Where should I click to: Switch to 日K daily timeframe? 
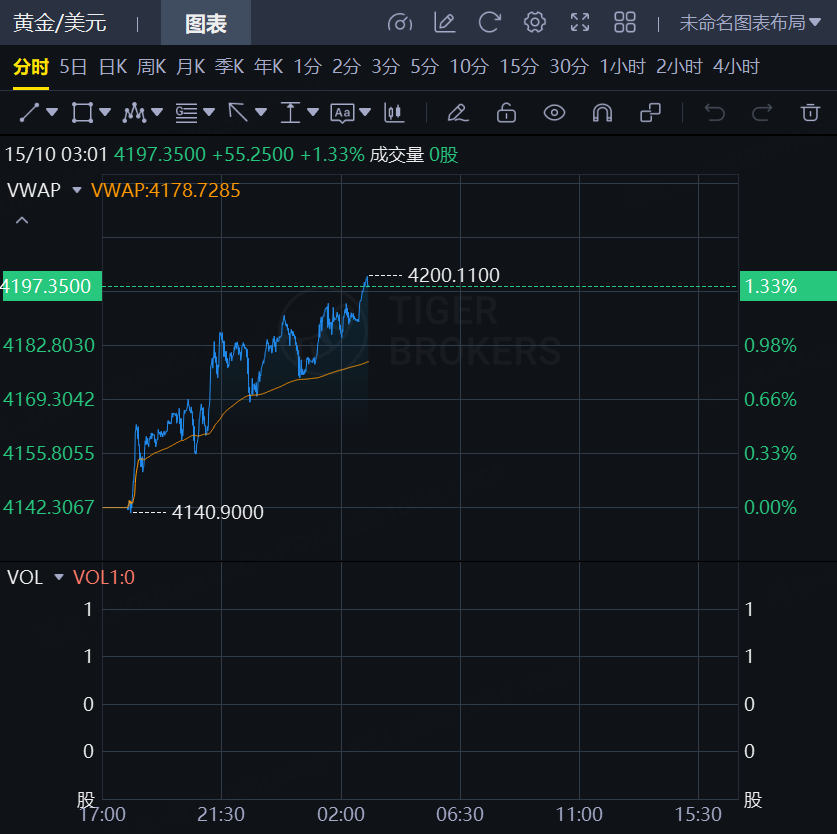click(113, 67)
